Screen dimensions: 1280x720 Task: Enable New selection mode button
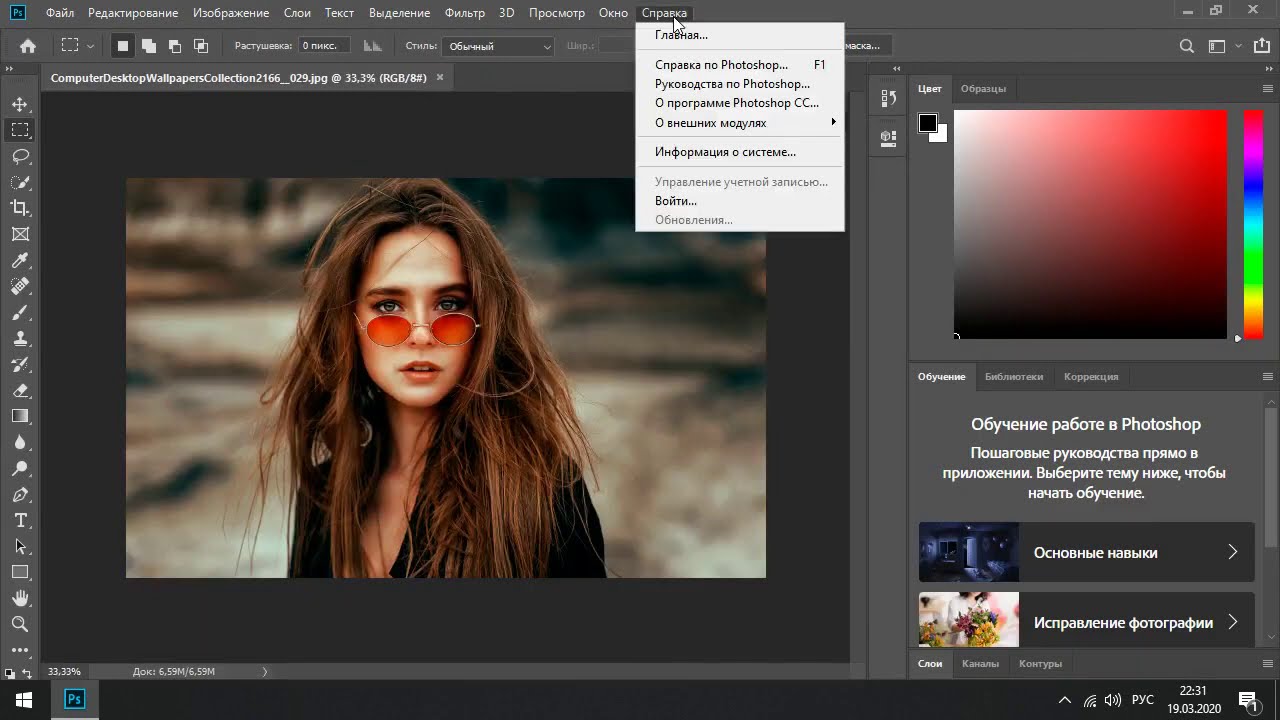(123, 46)
